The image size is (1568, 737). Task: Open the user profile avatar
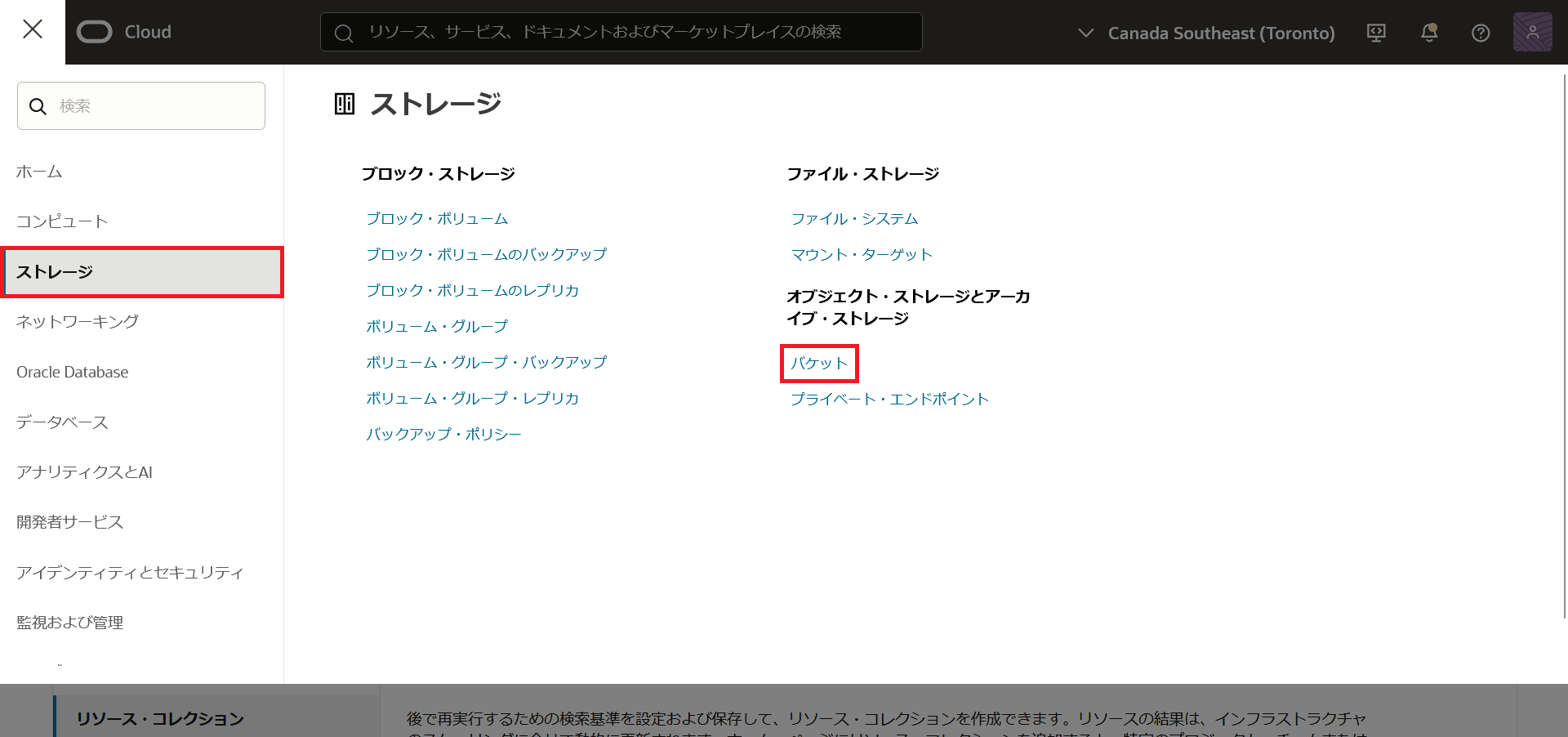1532,33
